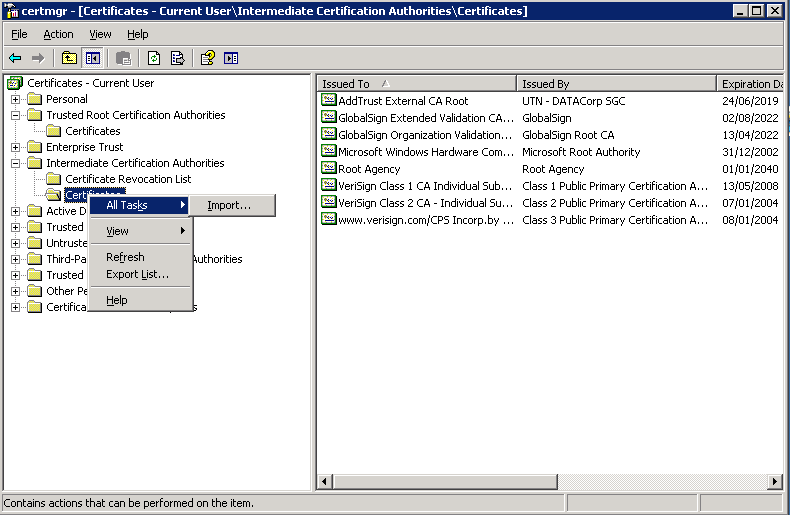Sort by the Expiration Date column header

click(751, 84)
